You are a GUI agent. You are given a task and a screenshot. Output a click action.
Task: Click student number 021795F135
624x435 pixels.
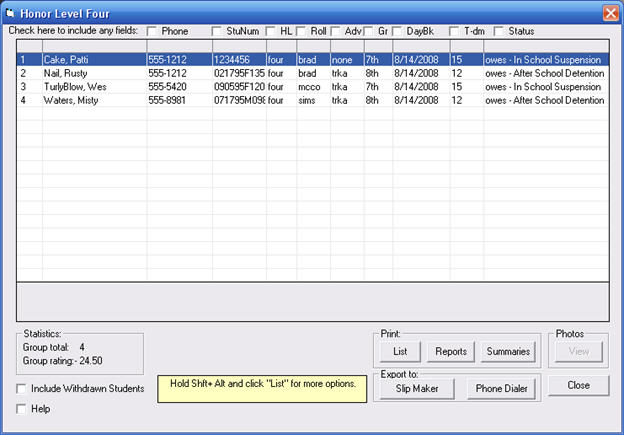click(239, 73)
